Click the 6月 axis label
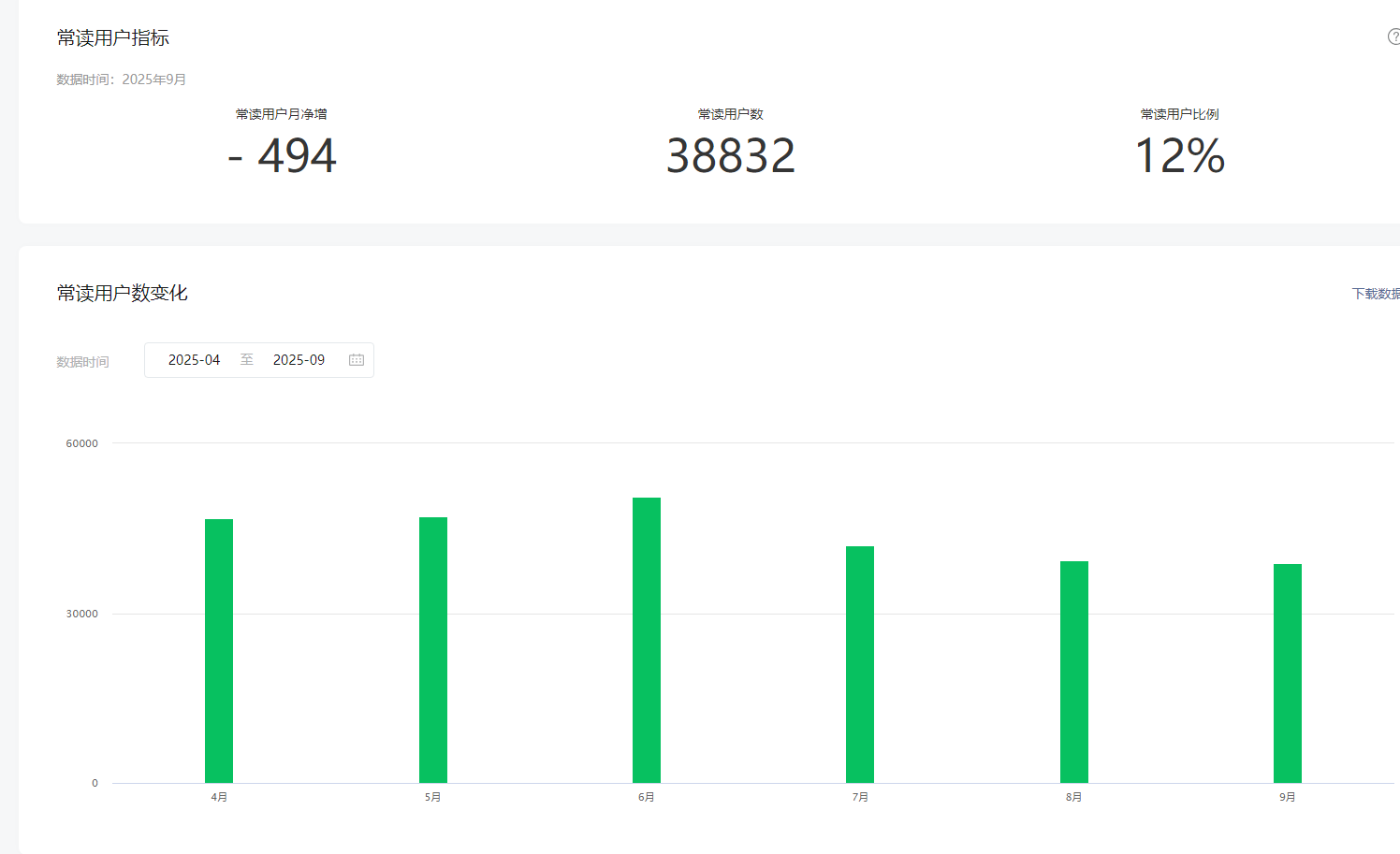 647,797
